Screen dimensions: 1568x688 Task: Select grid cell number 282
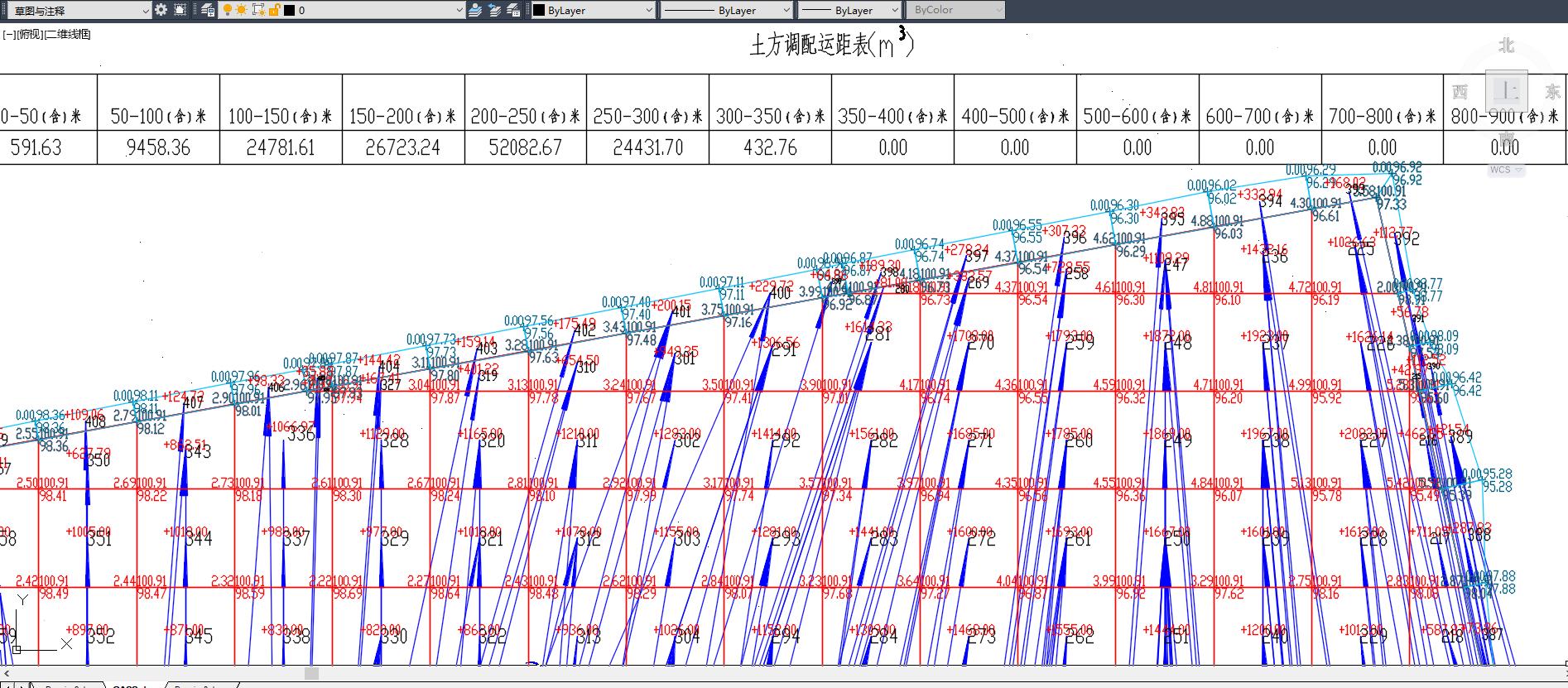[883, 441]
